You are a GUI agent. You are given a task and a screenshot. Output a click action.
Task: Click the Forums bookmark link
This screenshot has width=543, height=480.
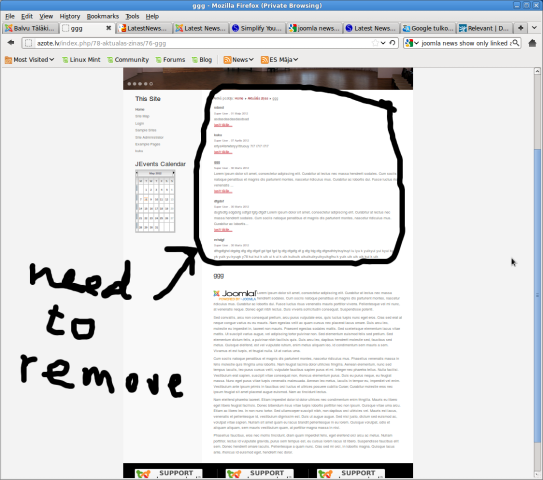click(170, 60)
